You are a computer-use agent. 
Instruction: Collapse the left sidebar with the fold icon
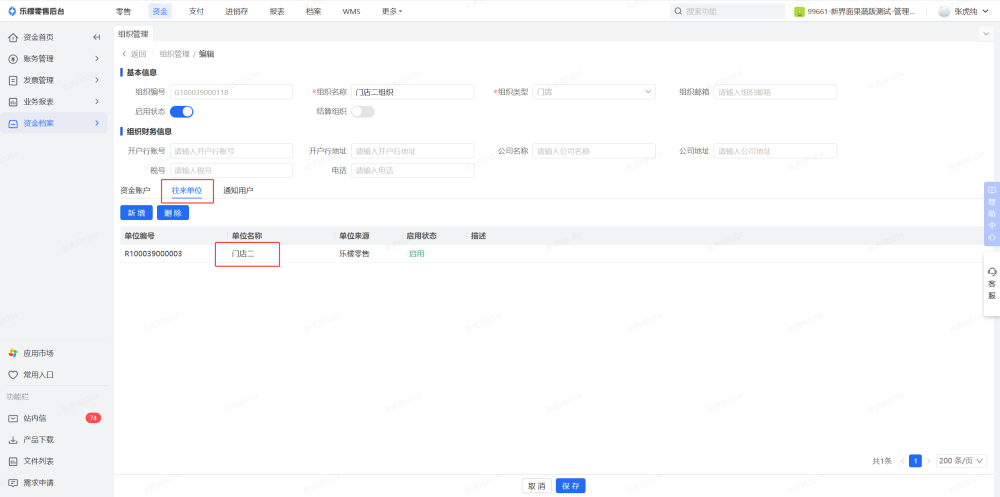click(97, 37)
